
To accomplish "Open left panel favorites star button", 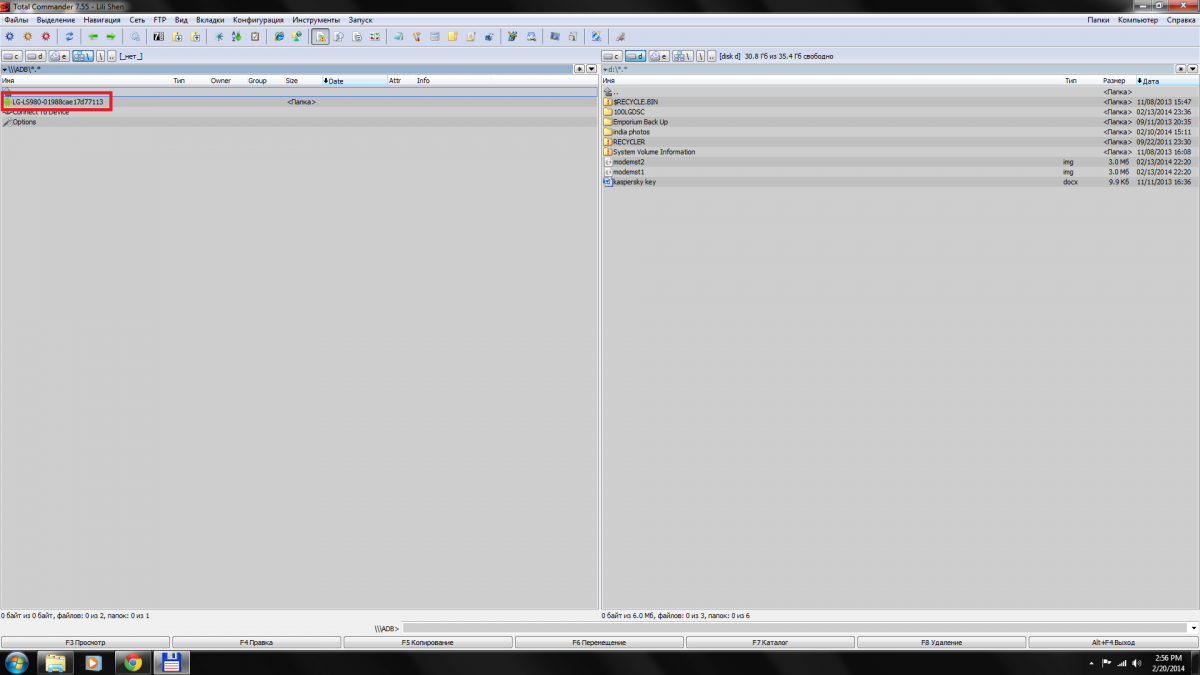I will click(x=579, y=69).
